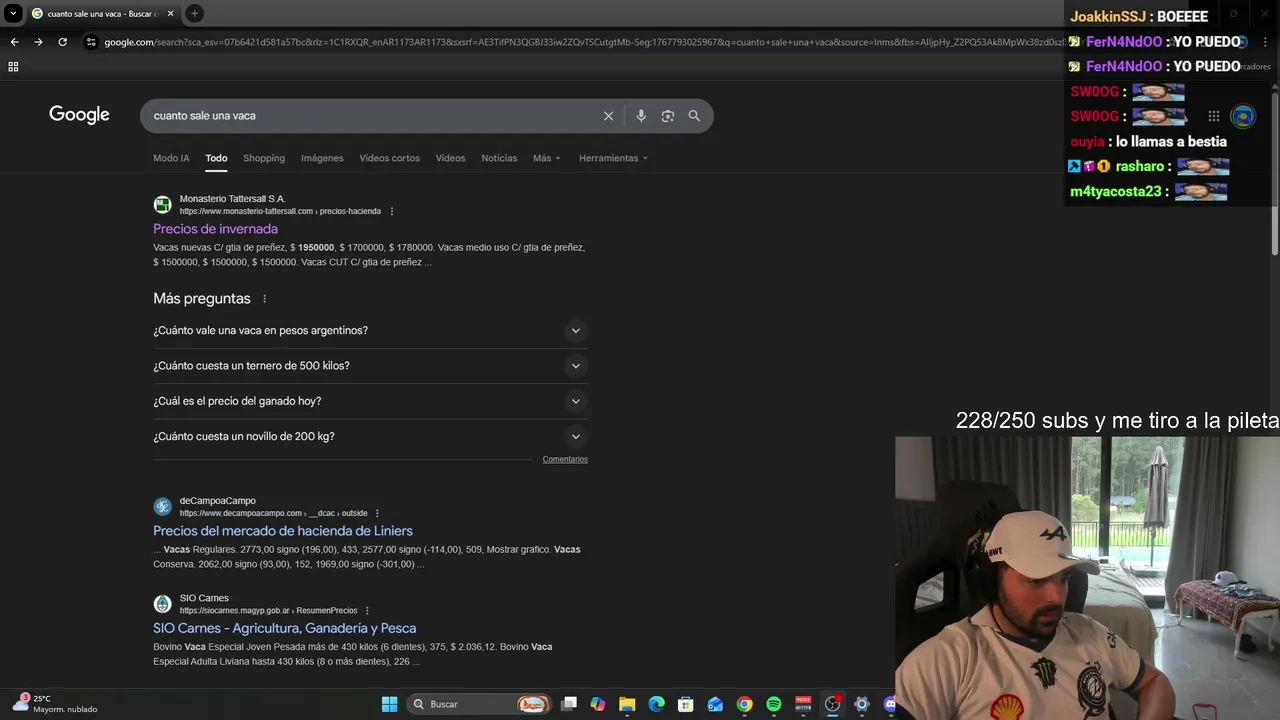The image size is (1280, 720).
Task: Open options menu for deCampoaCampo result
Action: pyautogui.click(x=377, y=513)
